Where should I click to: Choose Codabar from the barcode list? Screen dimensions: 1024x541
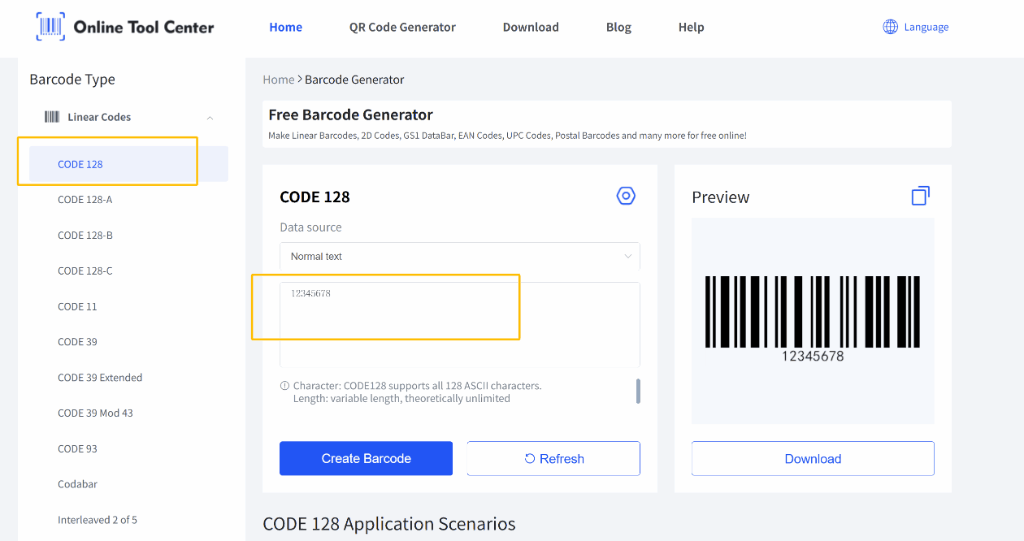point(77,484)
